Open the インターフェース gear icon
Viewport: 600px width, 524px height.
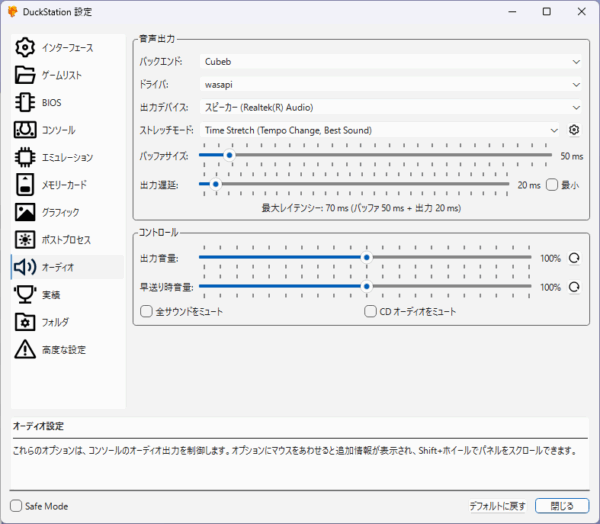[x=25, y=47]
